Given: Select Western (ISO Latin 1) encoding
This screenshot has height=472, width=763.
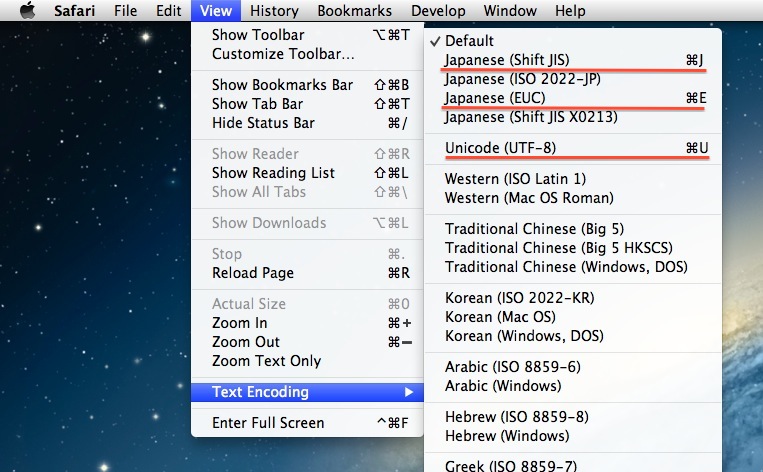Looking at the screenshot, I should coord(573,179).
